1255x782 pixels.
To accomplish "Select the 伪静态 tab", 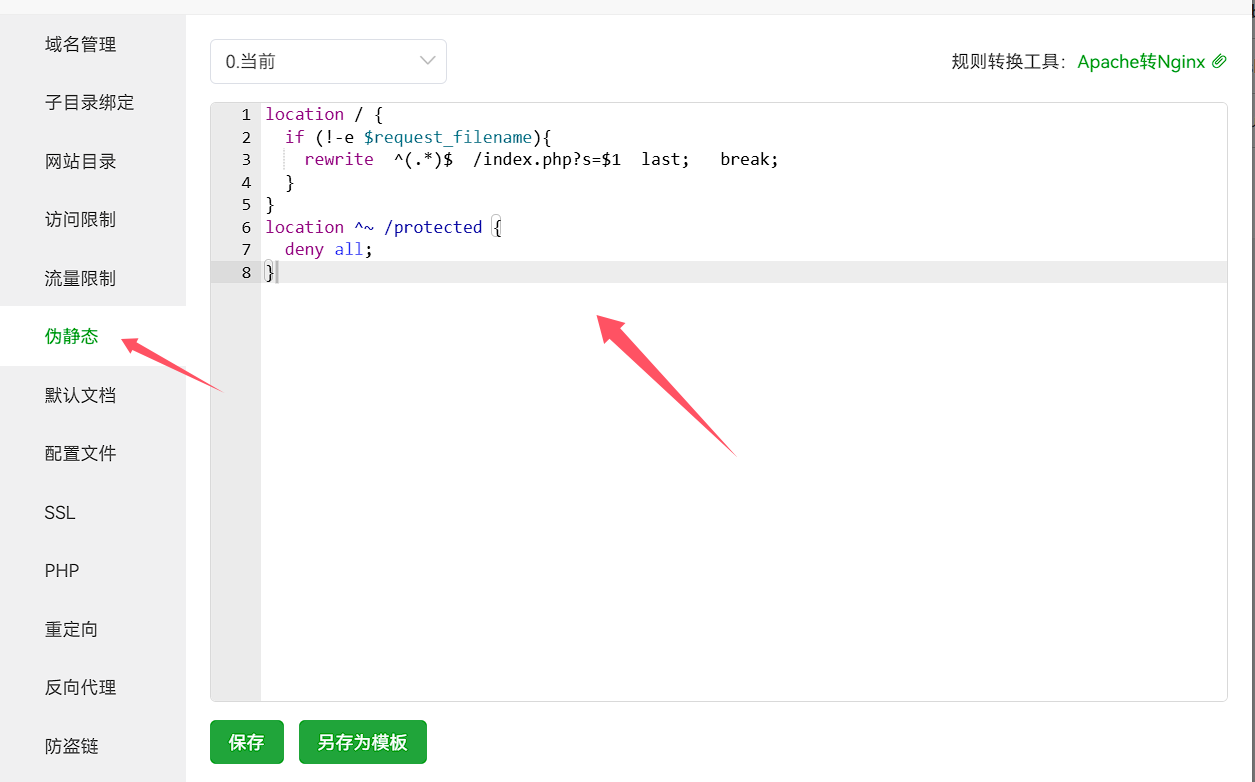I will pyautogui.click(x=72, y=336).
